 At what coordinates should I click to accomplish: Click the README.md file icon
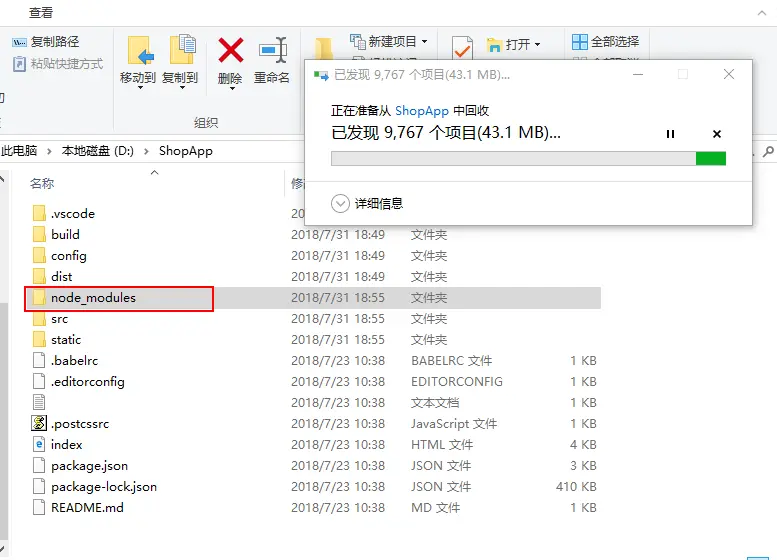39,507
